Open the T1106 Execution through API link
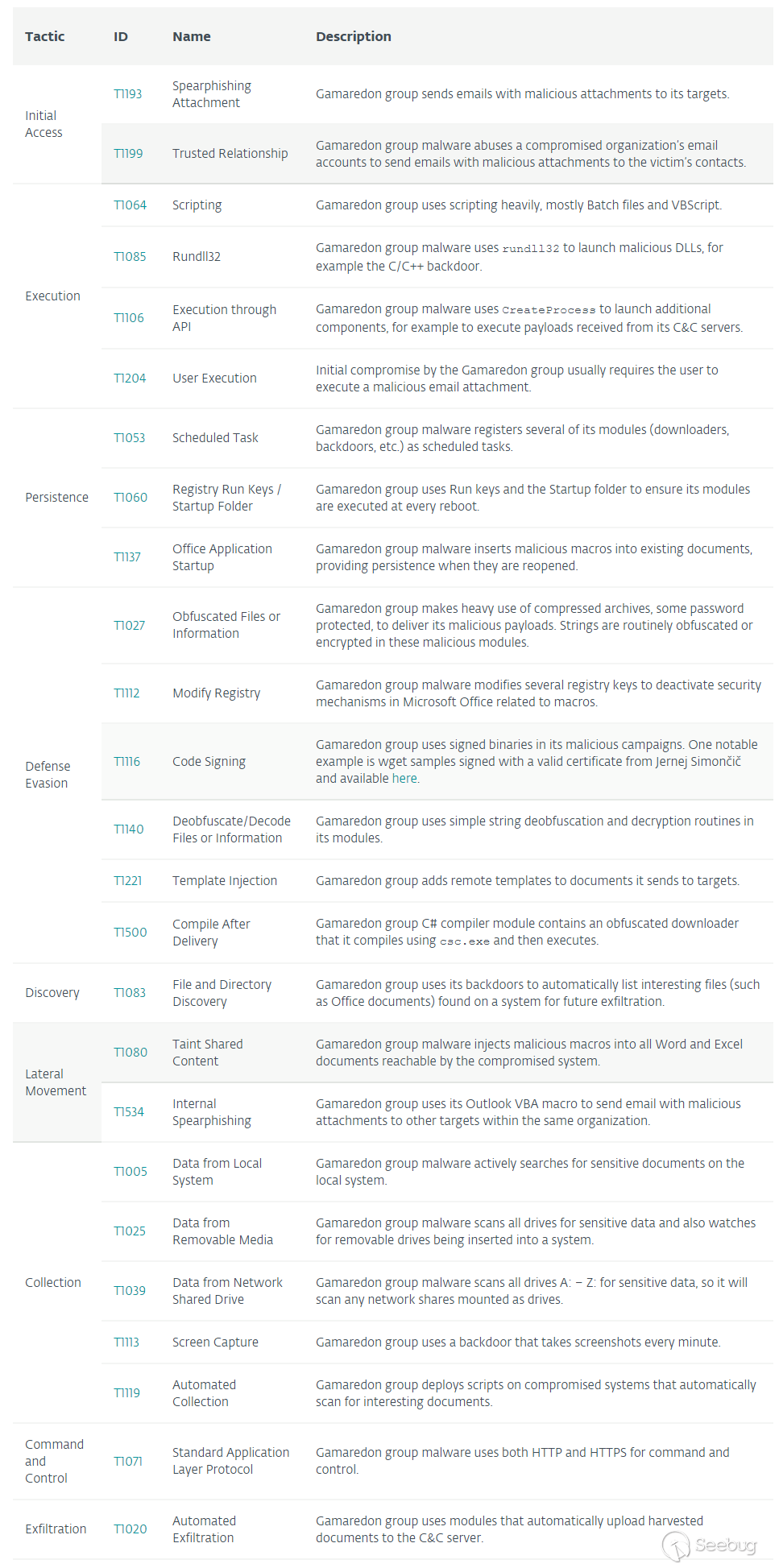Screen dimensions: 779x1568 [x=129, y=318]
